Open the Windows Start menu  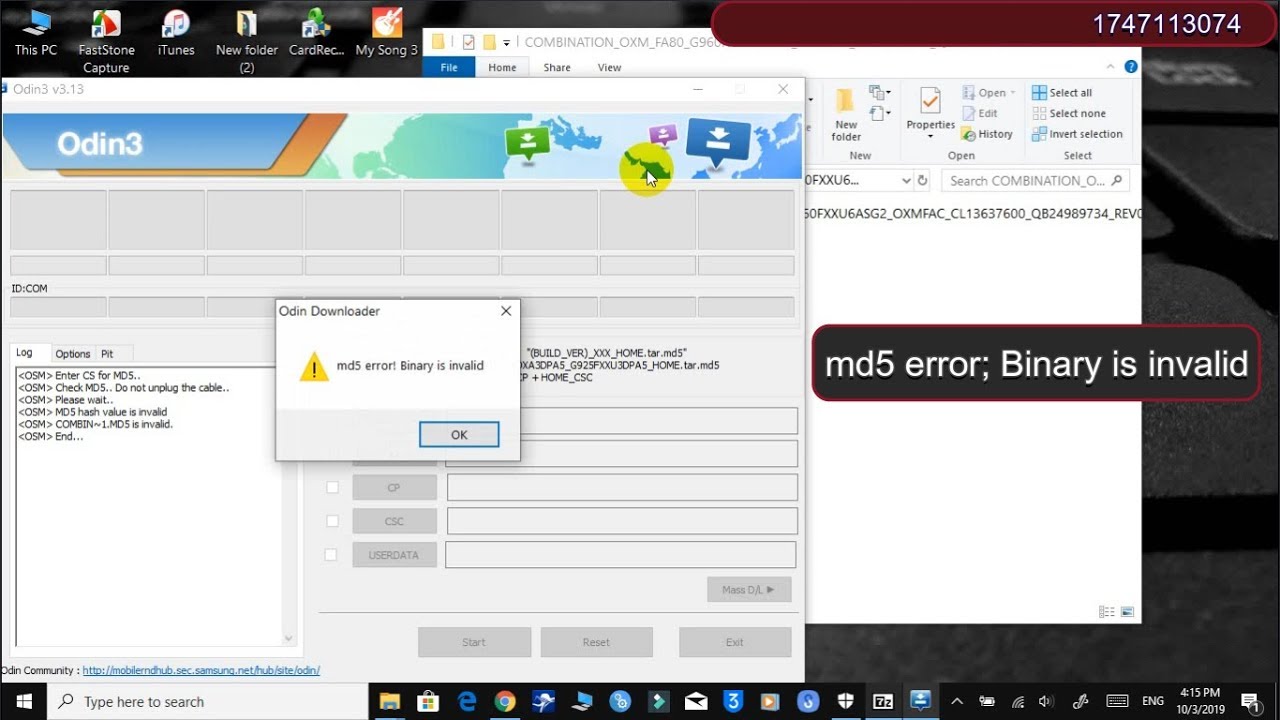(x=23, y=702)
